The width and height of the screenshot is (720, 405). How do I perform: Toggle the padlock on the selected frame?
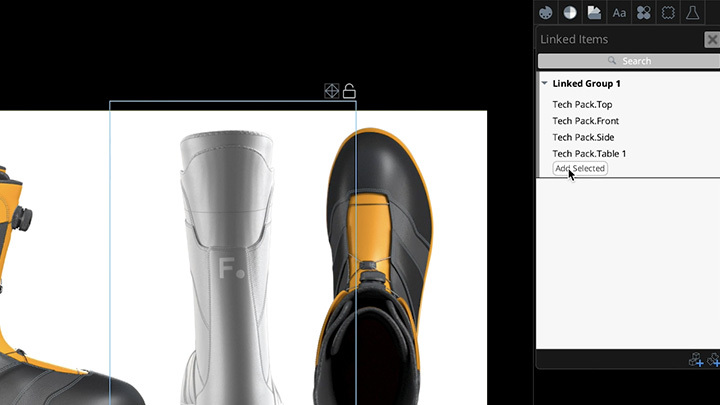(349, 91)
